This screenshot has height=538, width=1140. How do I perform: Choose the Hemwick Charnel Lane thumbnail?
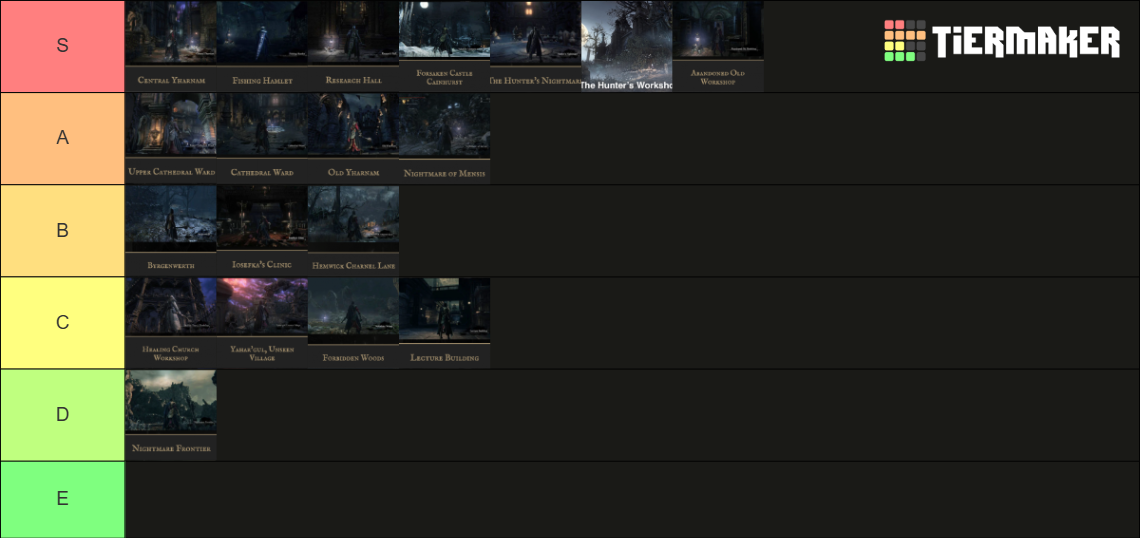click(353, 230)
